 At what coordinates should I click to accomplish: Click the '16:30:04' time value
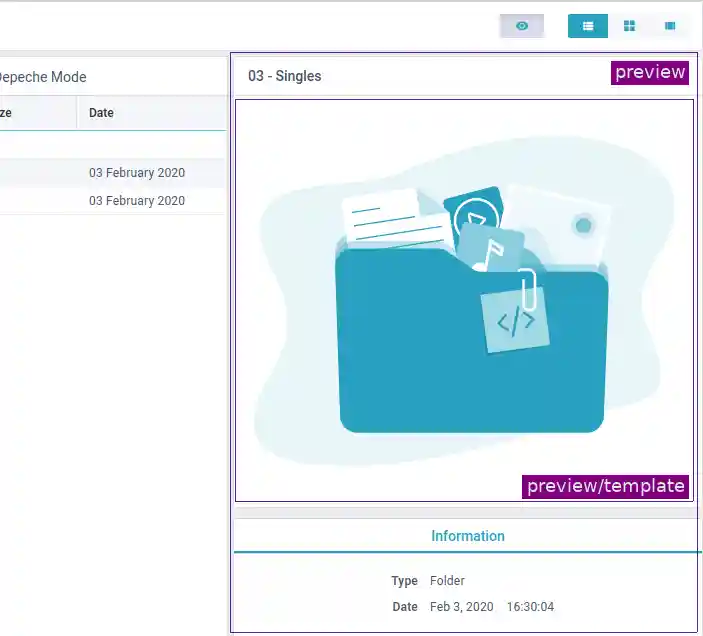coord(530,606)
